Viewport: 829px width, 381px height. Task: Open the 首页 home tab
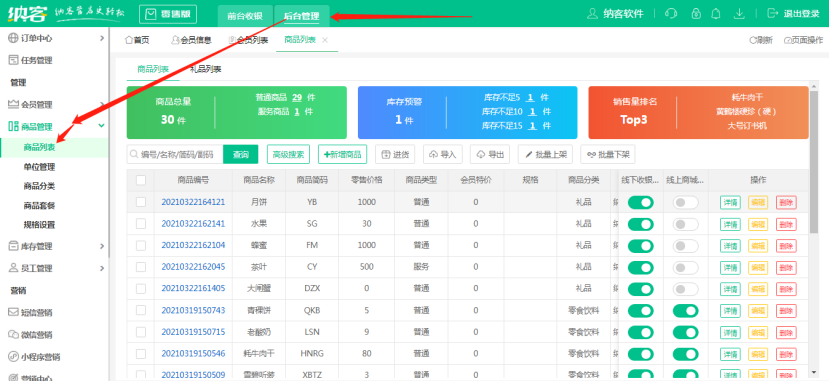pos(137,40)
